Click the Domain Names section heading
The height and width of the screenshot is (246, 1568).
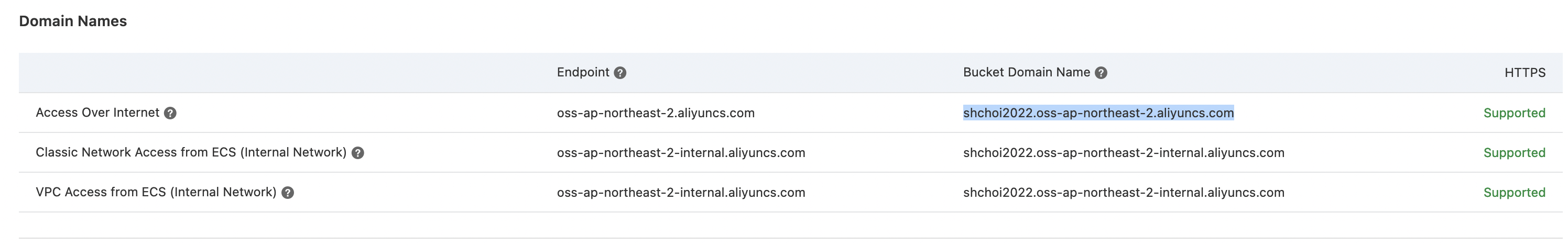pos(73,21)
